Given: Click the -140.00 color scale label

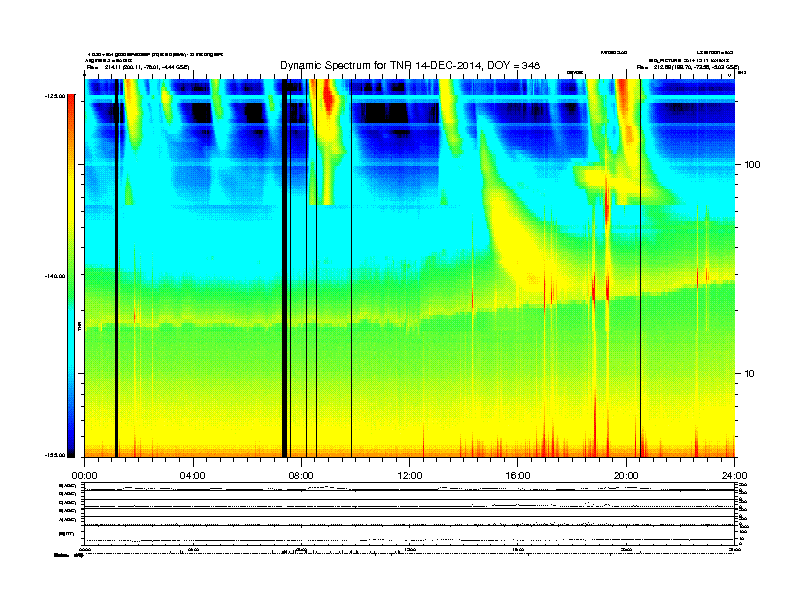Looking at the screenshot, I should (x=55, y=276).
